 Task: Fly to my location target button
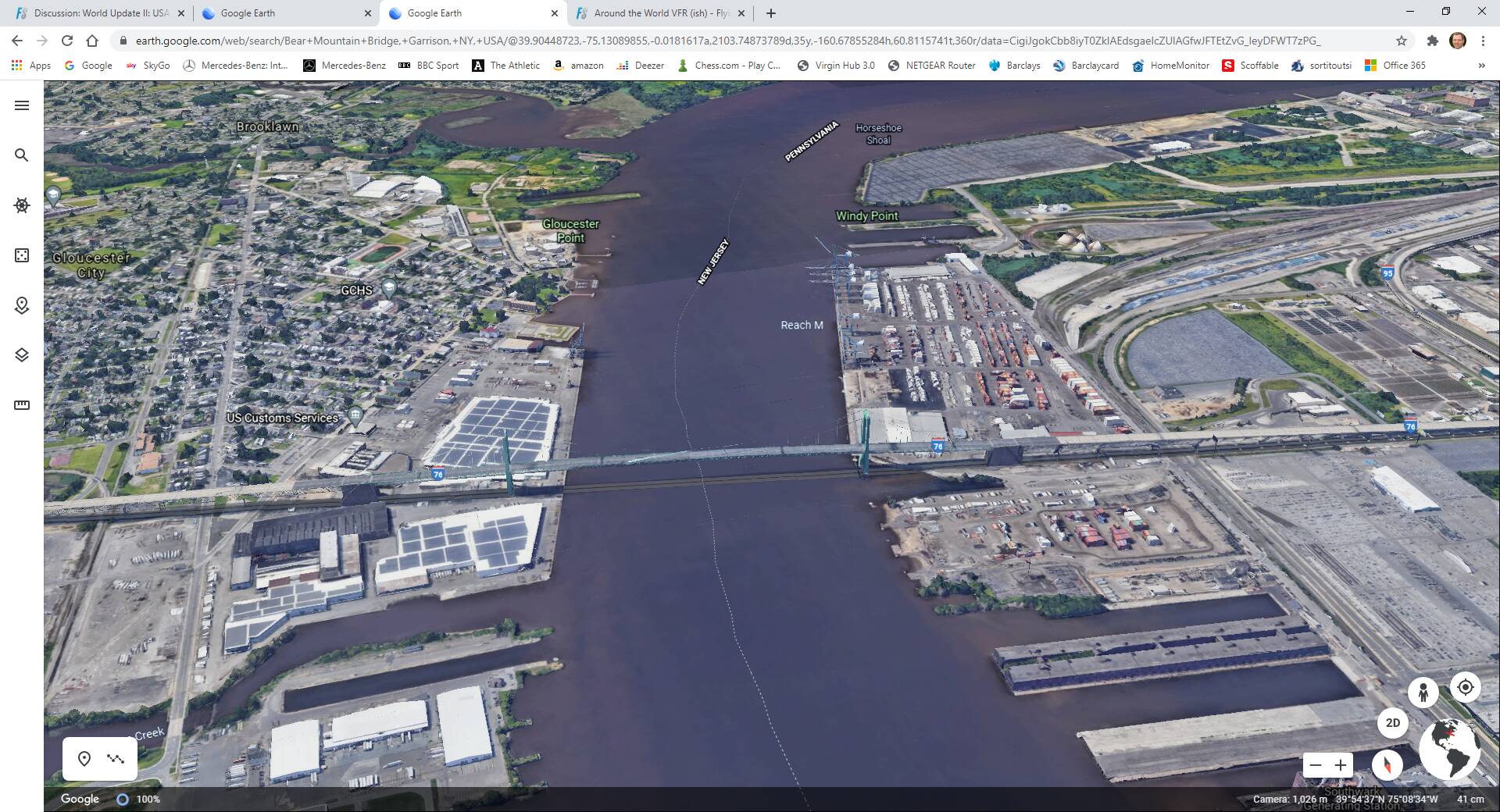[1466, 687]
